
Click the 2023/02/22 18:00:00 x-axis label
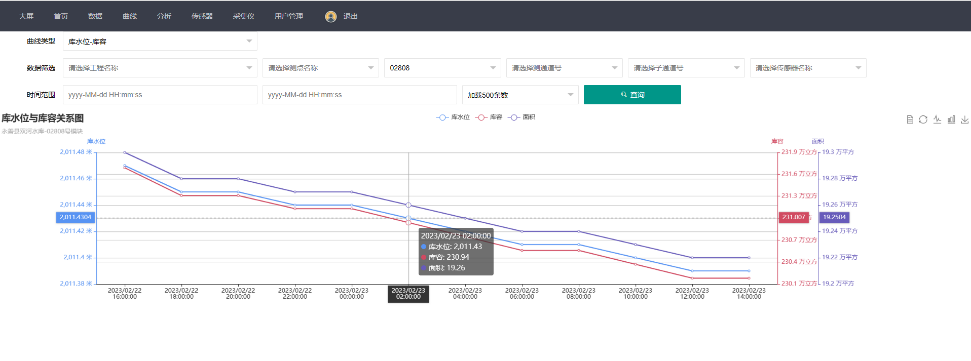coord(182,294)
